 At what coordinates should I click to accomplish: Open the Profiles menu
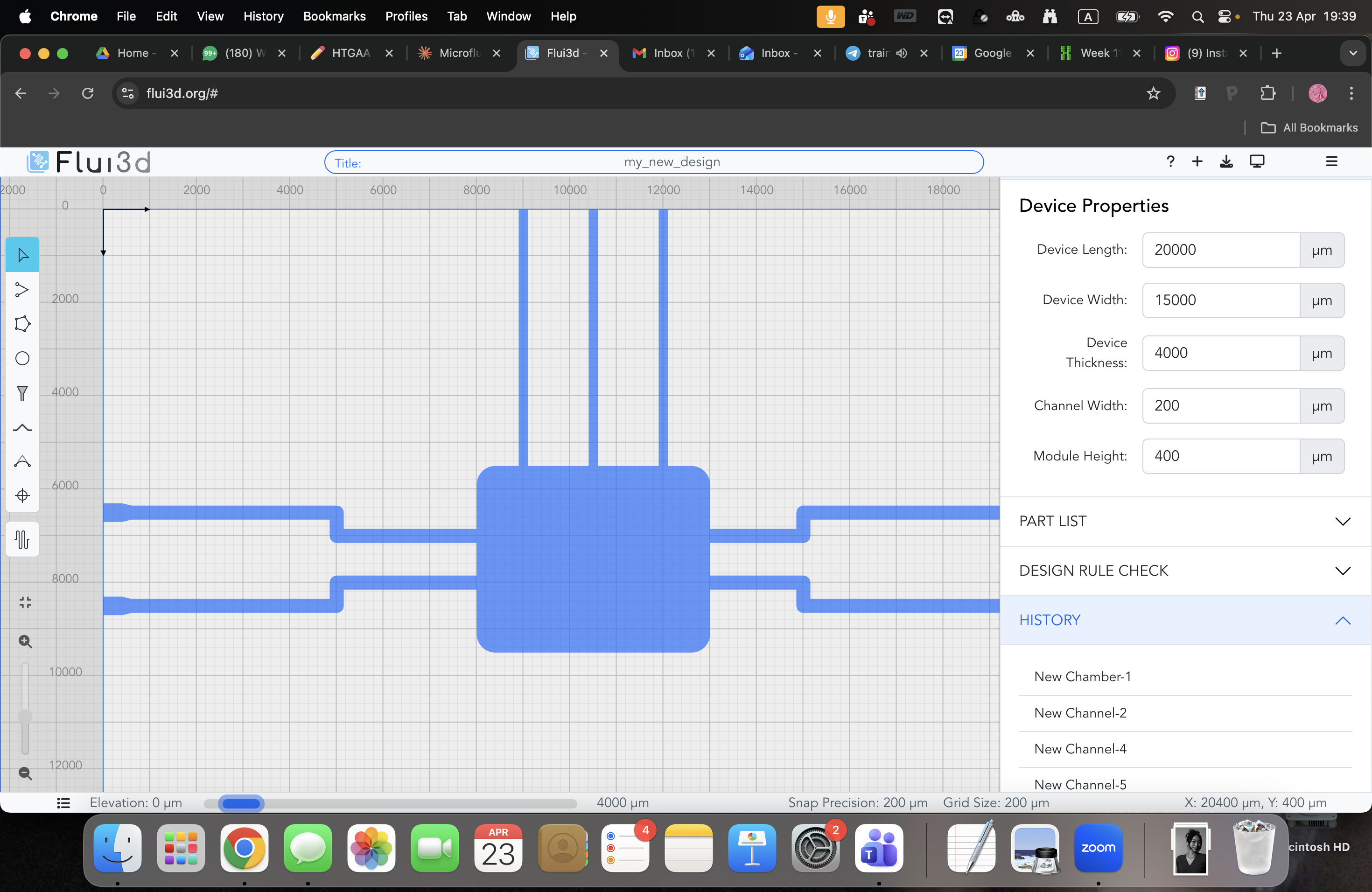(x=406, y=16)
